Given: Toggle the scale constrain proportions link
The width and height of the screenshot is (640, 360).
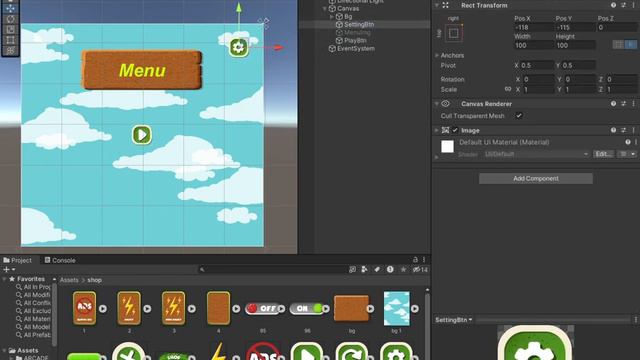Looking at the screenshot, I should tap(508, 89).
